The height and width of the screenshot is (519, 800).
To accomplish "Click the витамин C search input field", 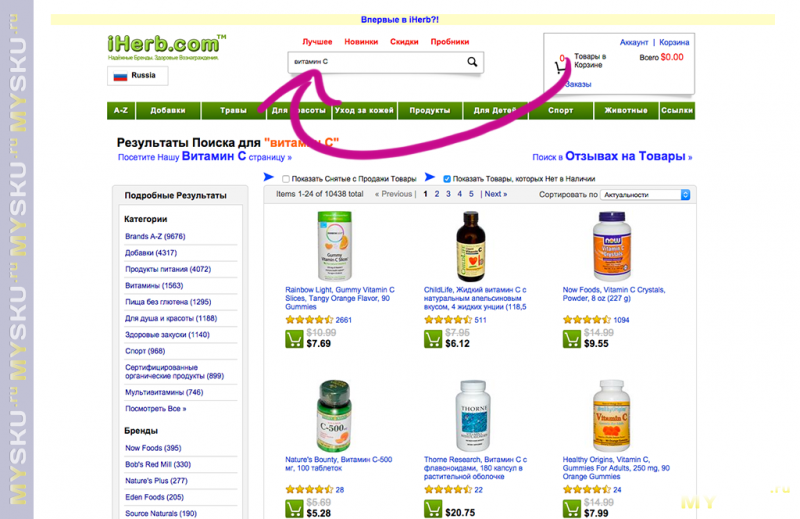I will 378,62.
